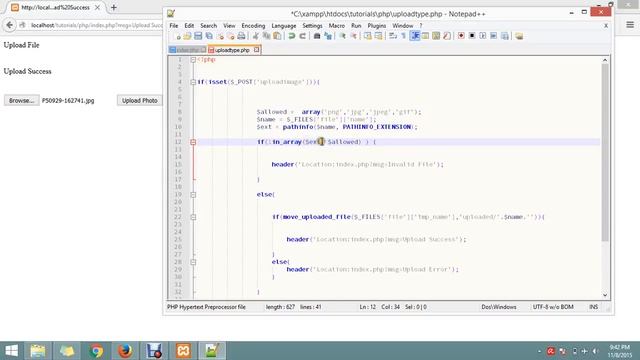Click the editor scrollbar up arrow
640x360 pixels.
tap(605, 60)
